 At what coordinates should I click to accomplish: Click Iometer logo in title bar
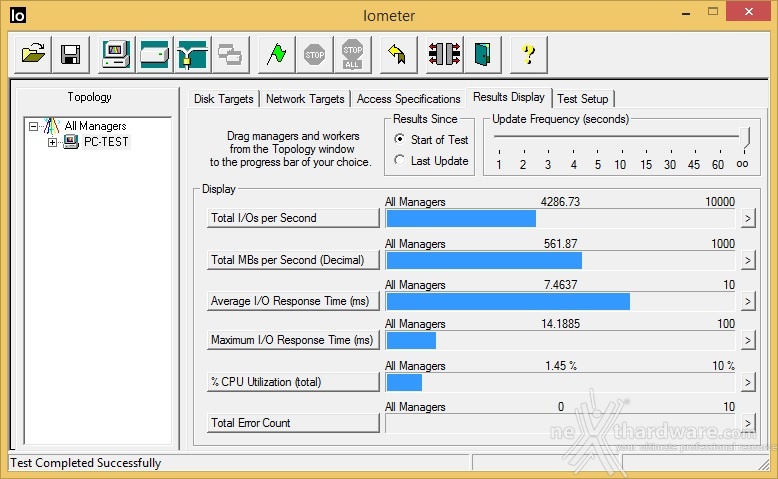(x=18, y=15)
